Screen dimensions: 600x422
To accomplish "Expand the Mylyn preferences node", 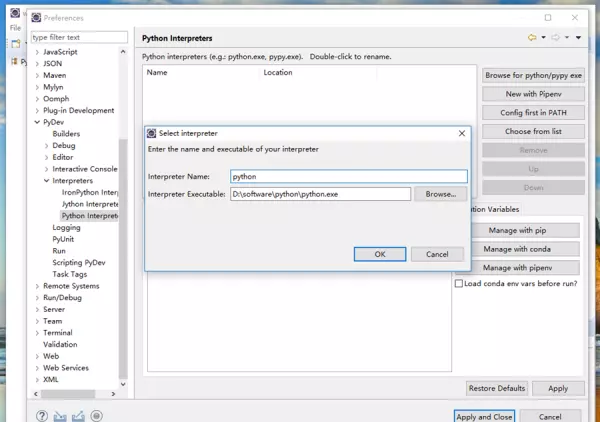I will tap(37, 87).
